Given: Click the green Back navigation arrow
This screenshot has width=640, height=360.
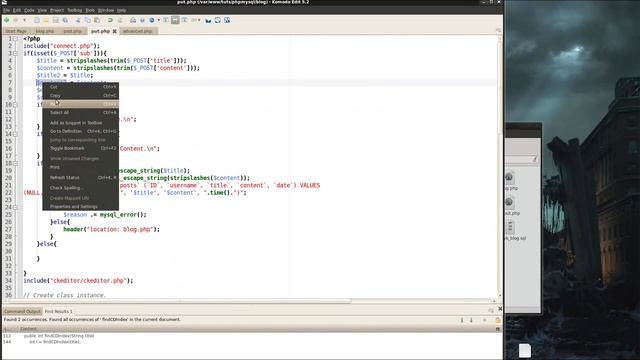Looking at the screenshot, I should point(7,20).
